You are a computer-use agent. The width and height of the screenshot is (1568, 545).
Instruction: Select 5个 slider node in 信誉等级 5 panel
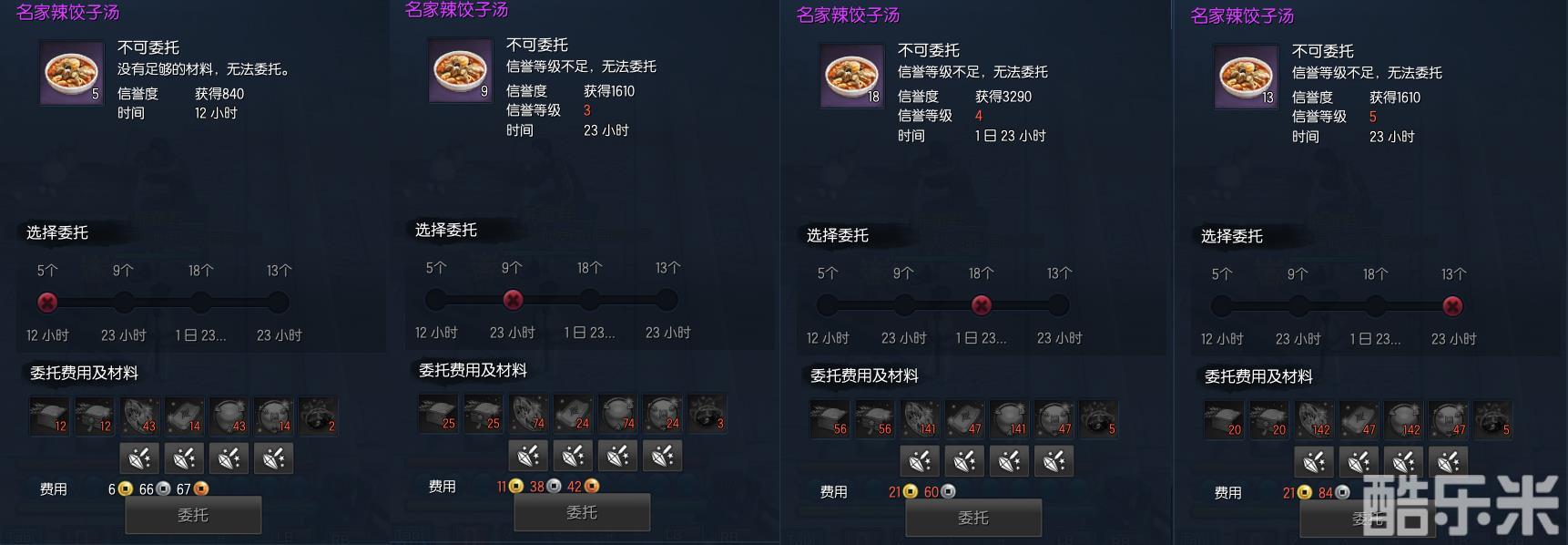point(1222,305)
